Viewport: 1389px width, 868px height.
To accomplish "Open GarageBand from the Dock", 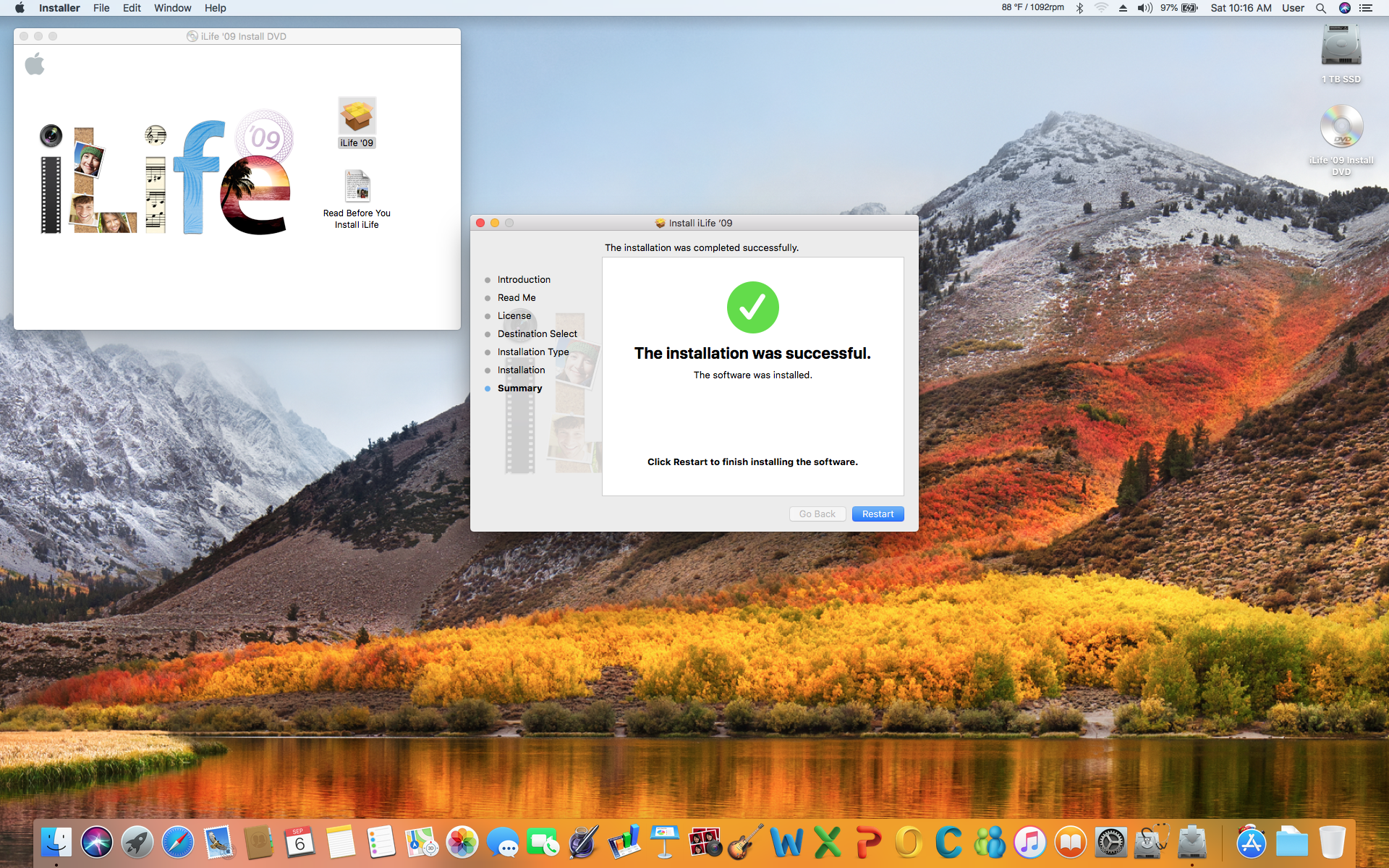I will tap(746, 842).
